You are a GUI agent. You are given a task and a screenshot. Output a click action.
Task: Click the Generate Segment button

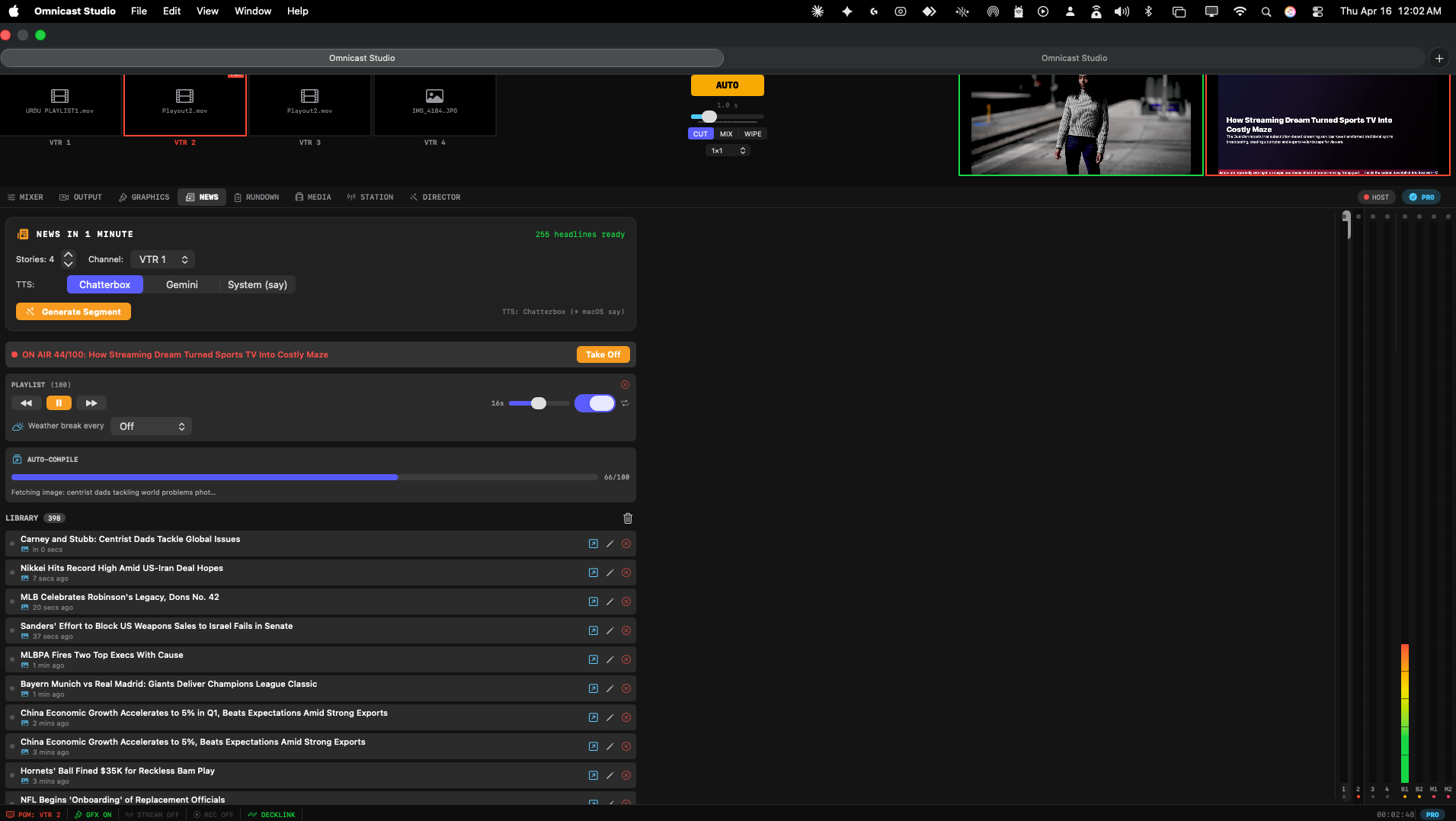(x=73, y=312)
